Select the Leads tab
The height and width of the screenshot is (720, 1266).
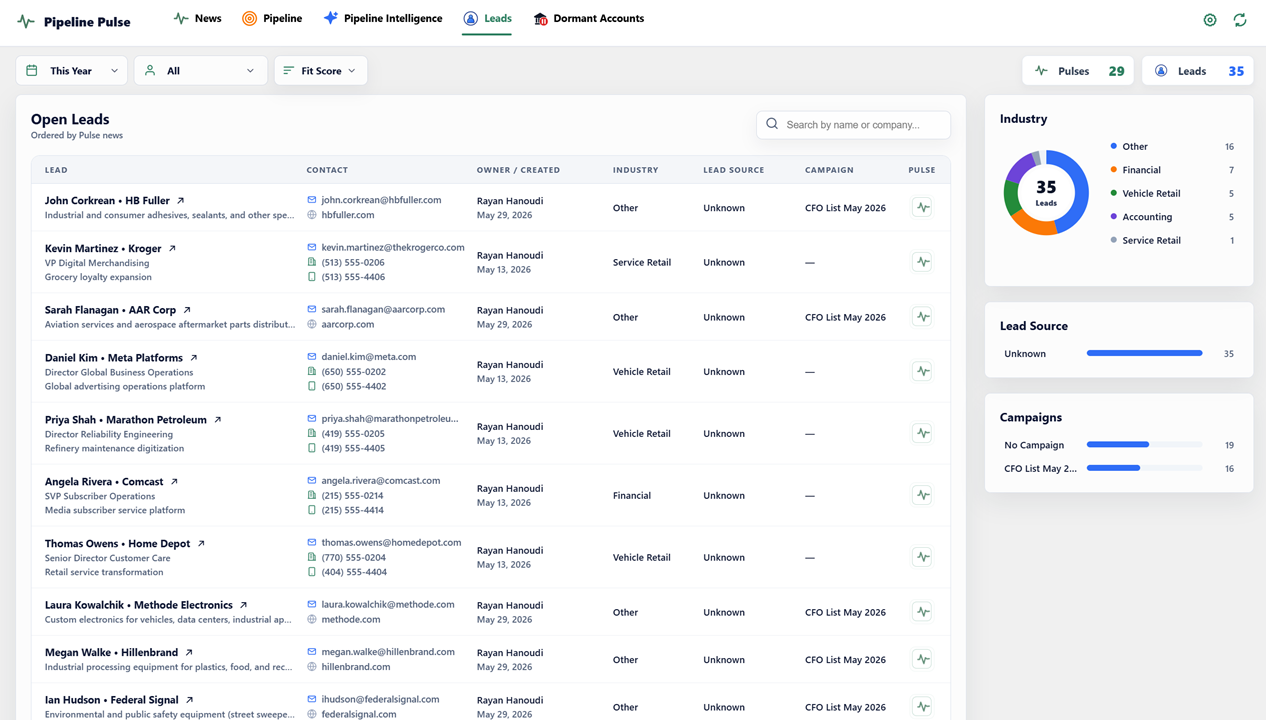click(487, 18)
